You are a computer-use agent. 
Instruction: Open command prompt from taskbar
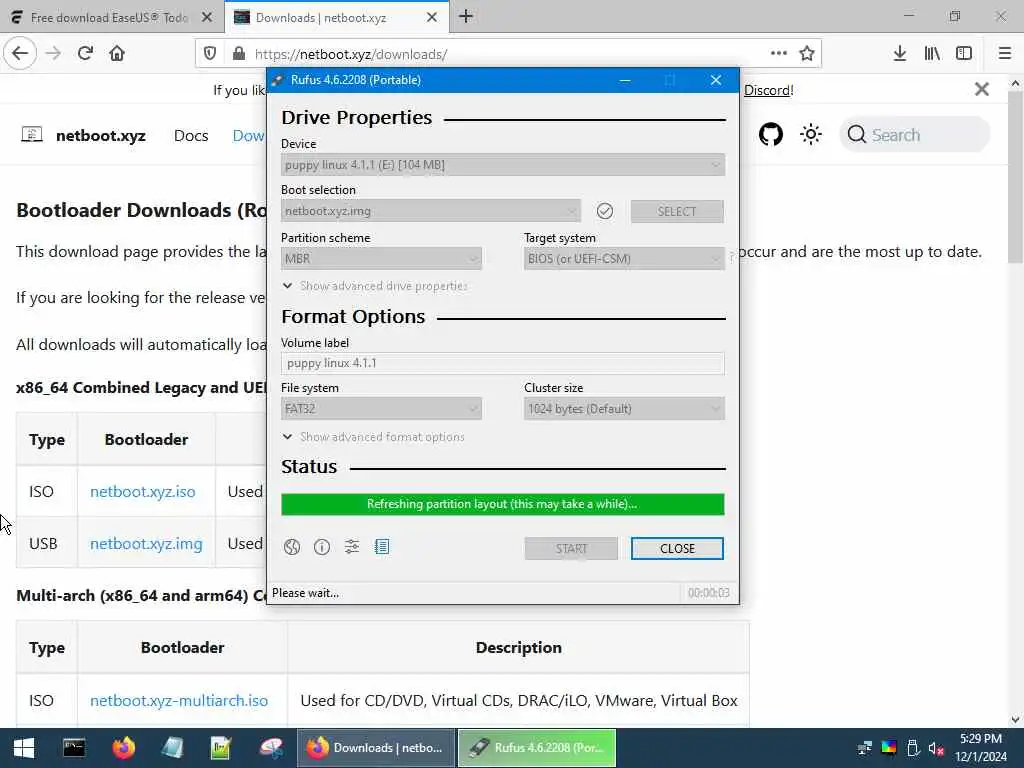pyautogui.click(x=74, y=748)
